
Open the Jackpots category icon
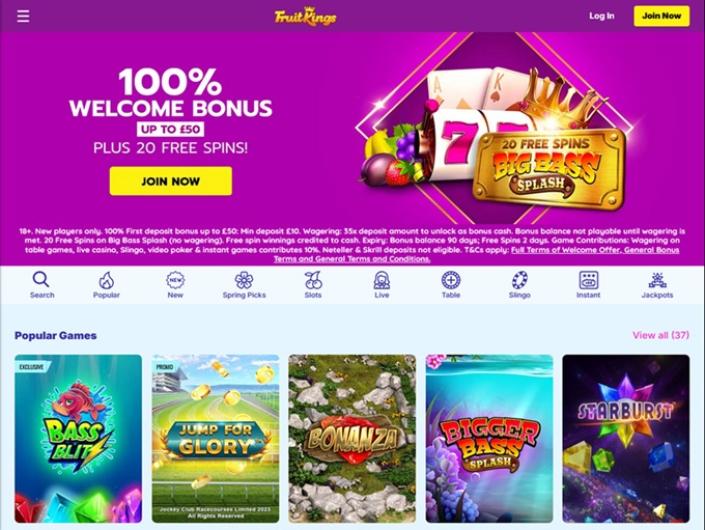pyautogui.click(x=657, y=280)
